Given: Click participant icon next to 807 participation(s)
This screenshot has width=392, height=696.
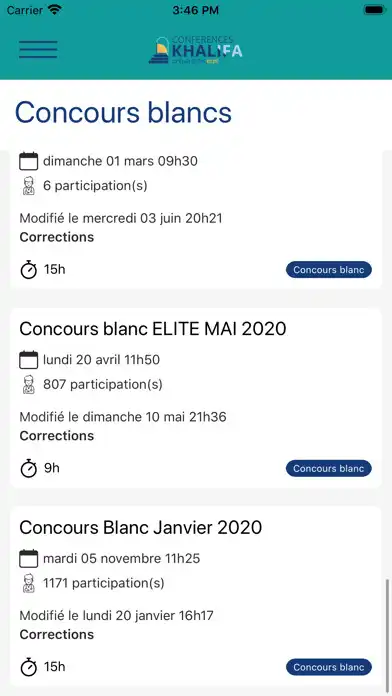Looking at the screenshot, I should pos(28,384).
